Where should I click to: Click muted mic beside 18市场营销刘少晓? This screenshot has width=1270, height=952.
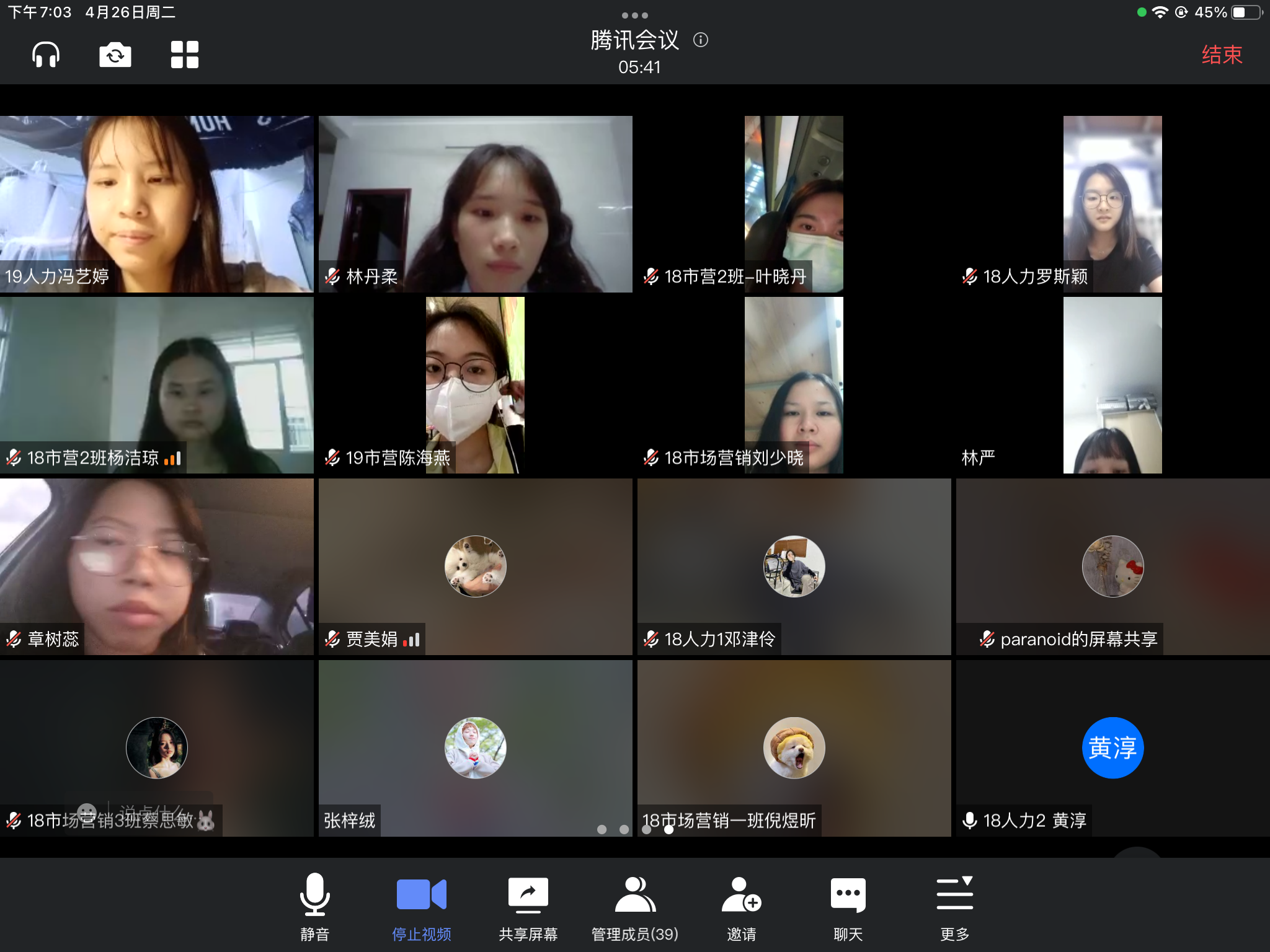[652, 458]
